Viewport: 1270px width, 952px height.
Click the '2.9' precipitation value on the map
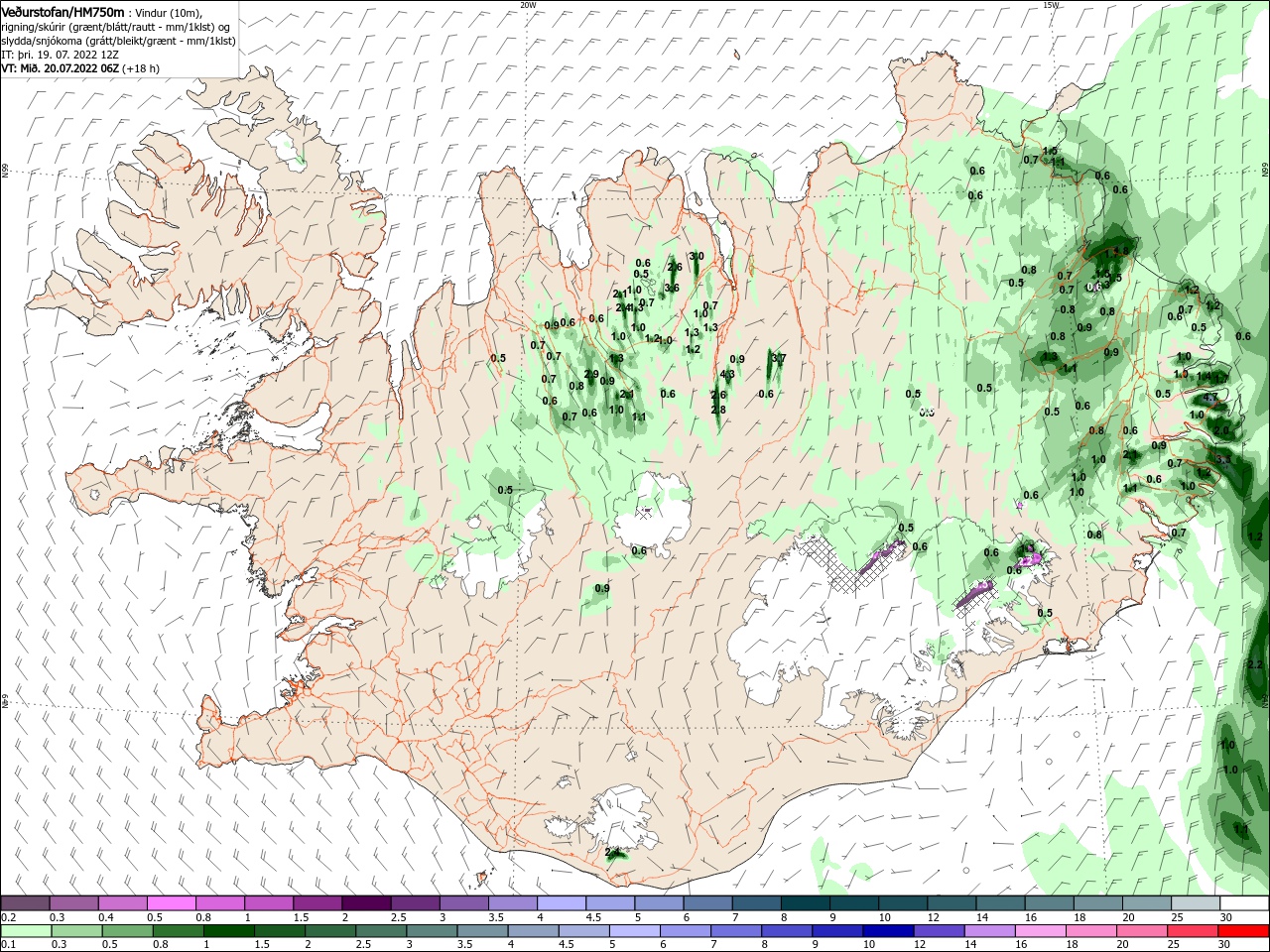pos(592,375)
